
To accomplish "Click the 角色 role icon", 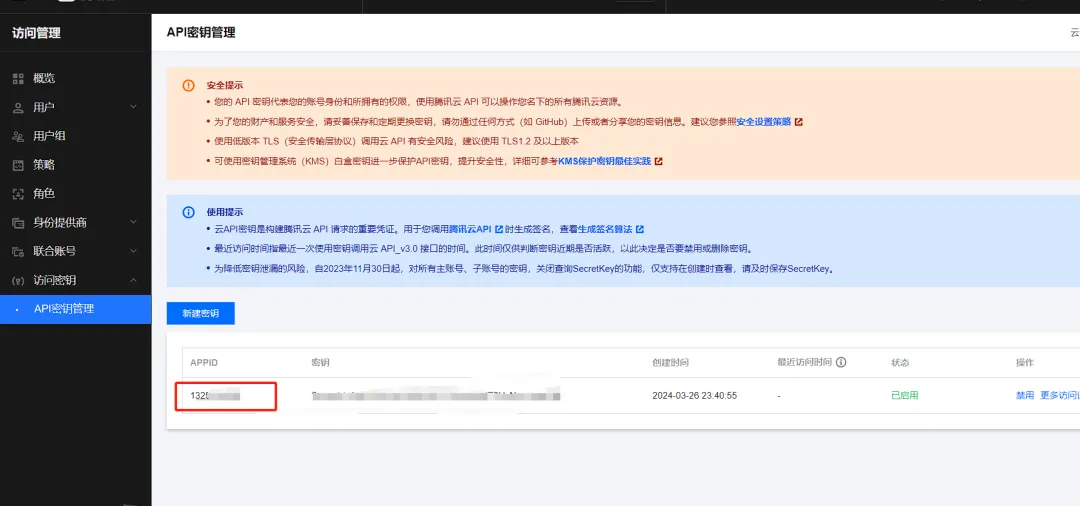I will [x=19, y=194].
